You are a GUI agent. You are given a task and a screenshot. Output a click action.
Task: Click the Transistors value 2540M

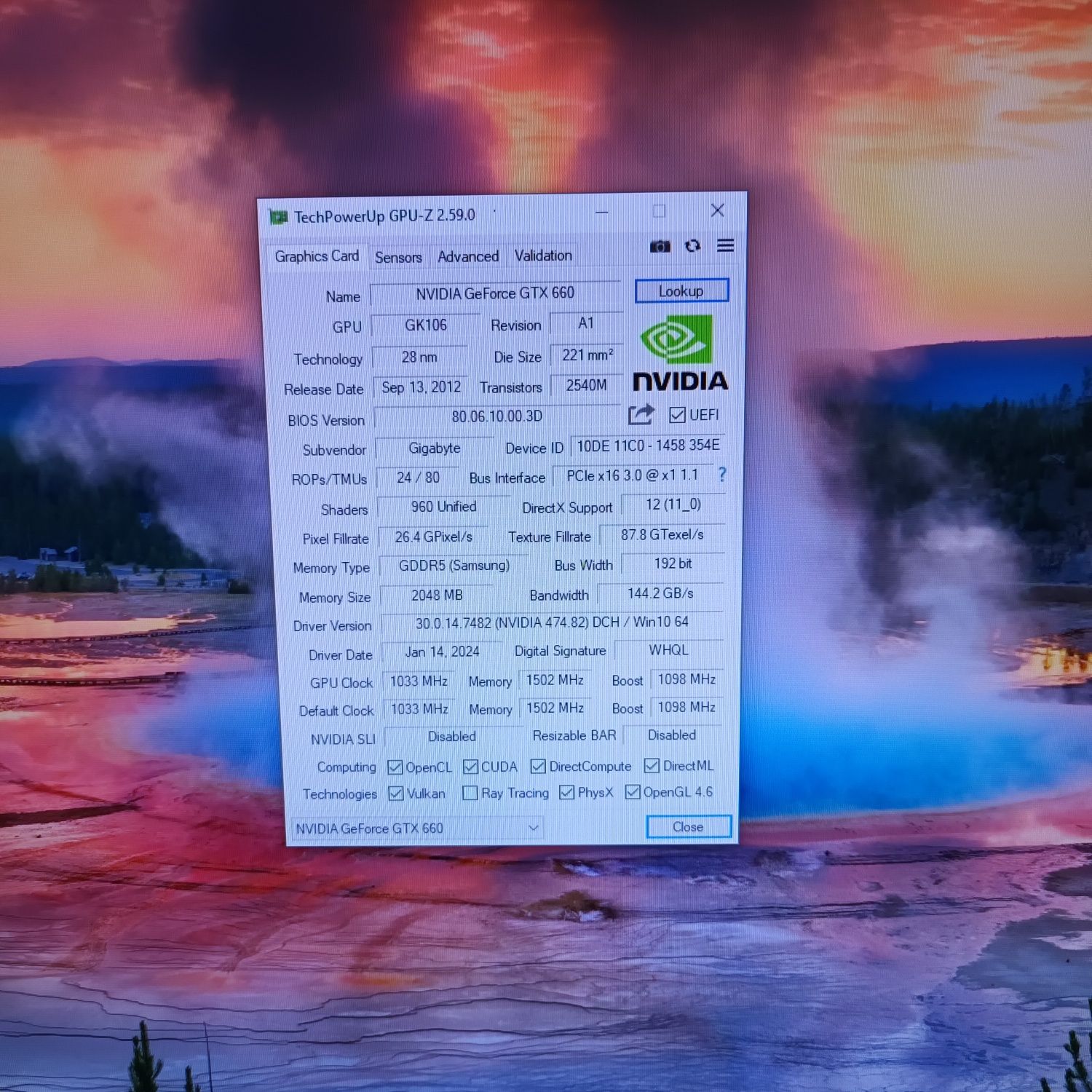[587, 385]
